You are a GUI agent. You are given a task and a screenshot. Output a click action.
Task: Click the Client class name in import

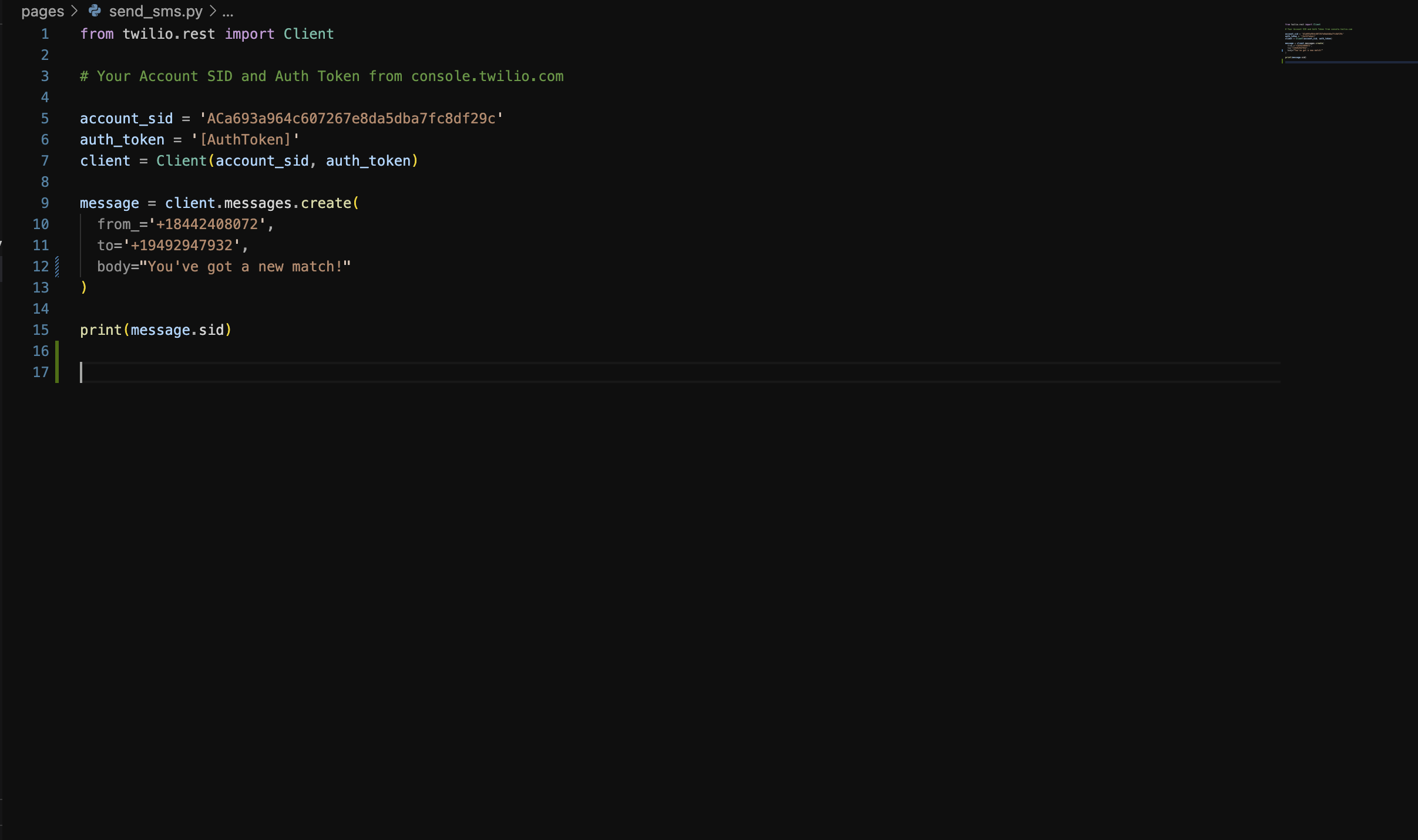308,34
